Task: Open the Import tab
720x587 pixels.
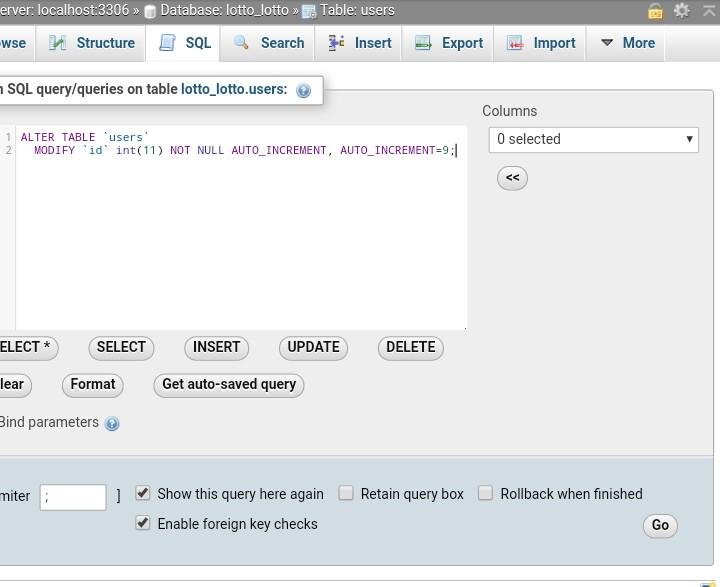Action: pos(541,43)
